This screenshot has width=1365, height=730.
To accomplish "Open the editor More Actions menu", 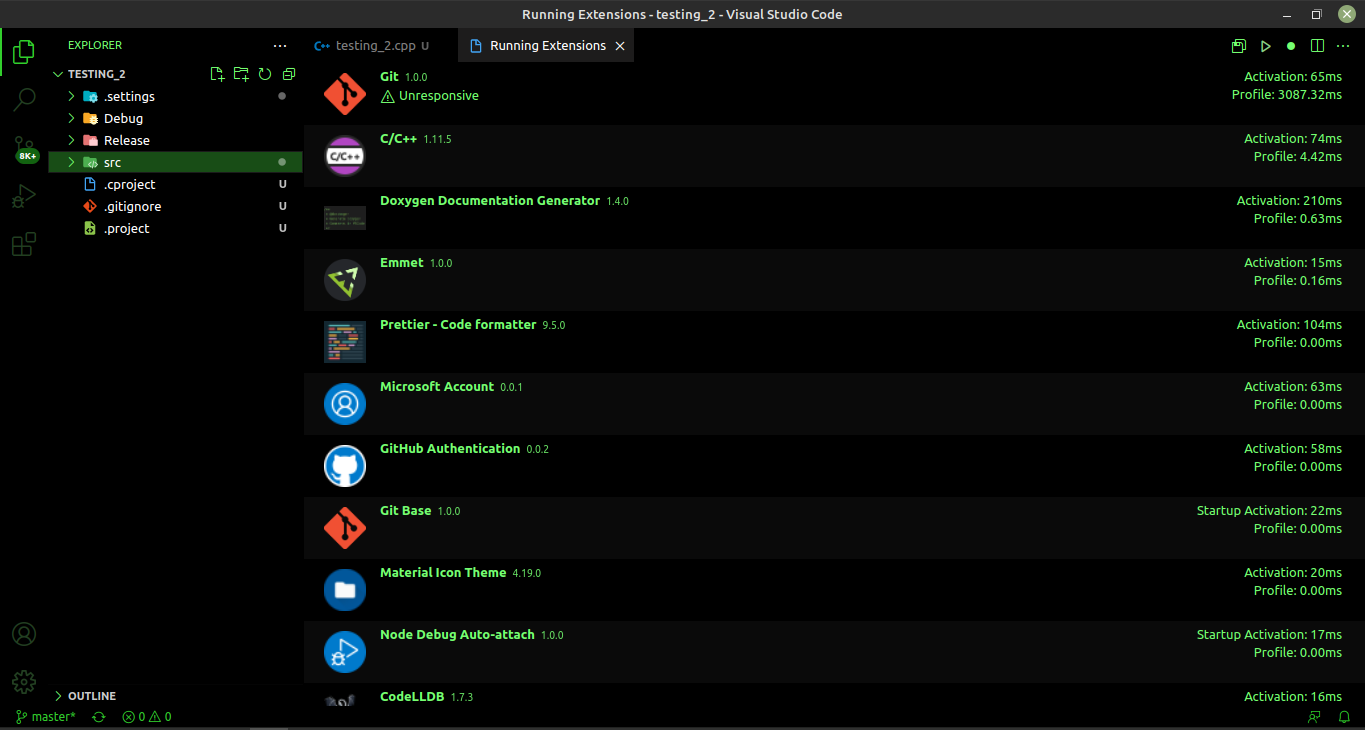I will 1343,46.
